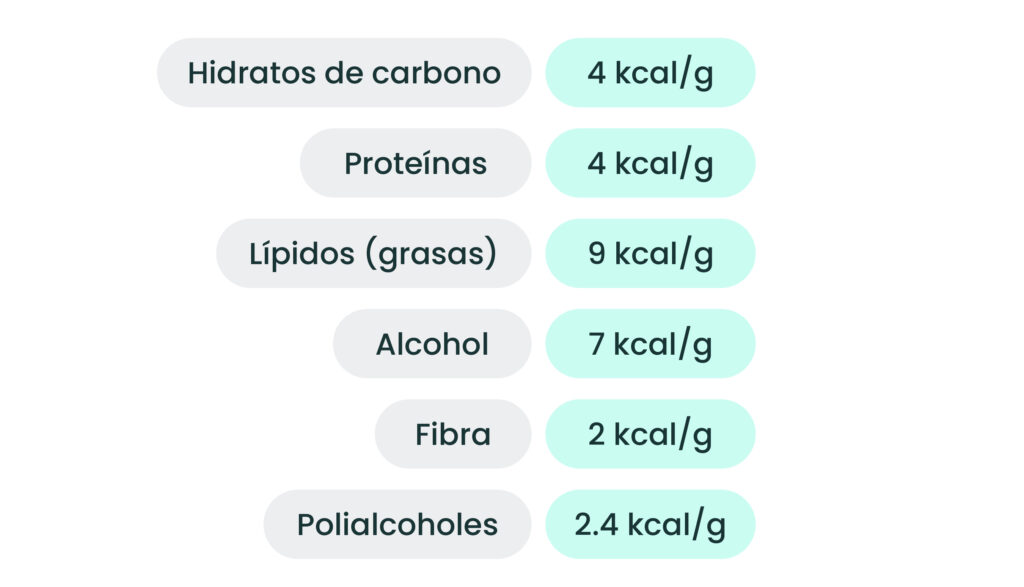Click the Hidratos de carbono label
Viewport: 1024px width, 587px height.
coord(344,72)
